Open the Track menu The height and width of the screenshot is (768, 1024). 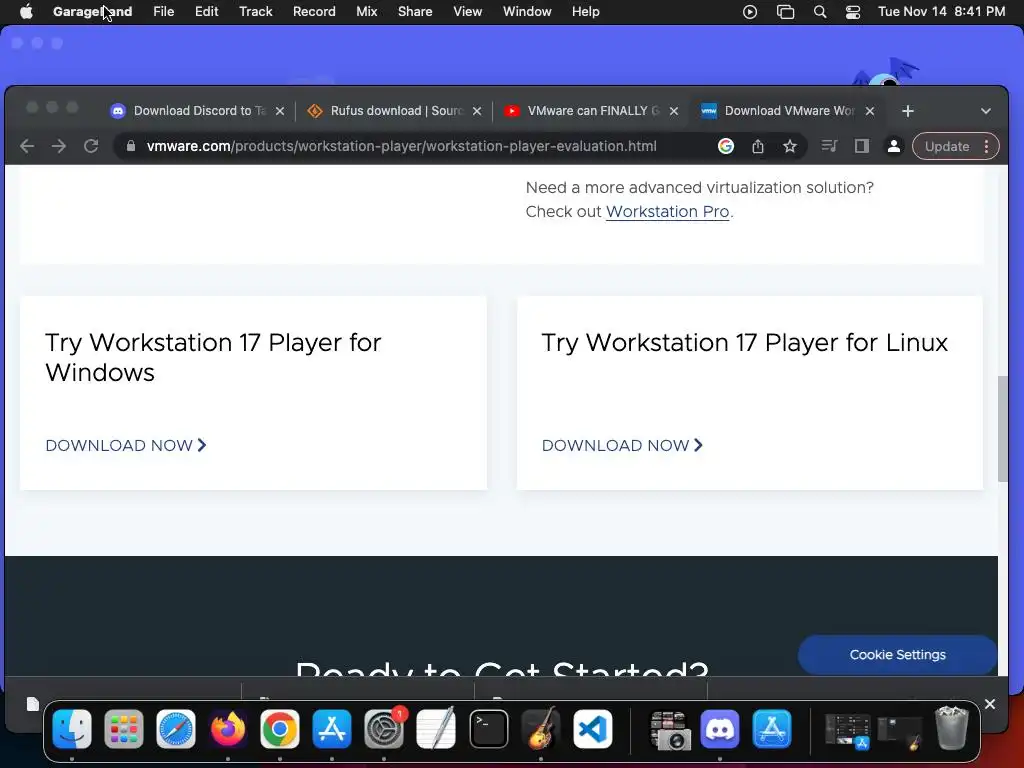pos(255,12)
